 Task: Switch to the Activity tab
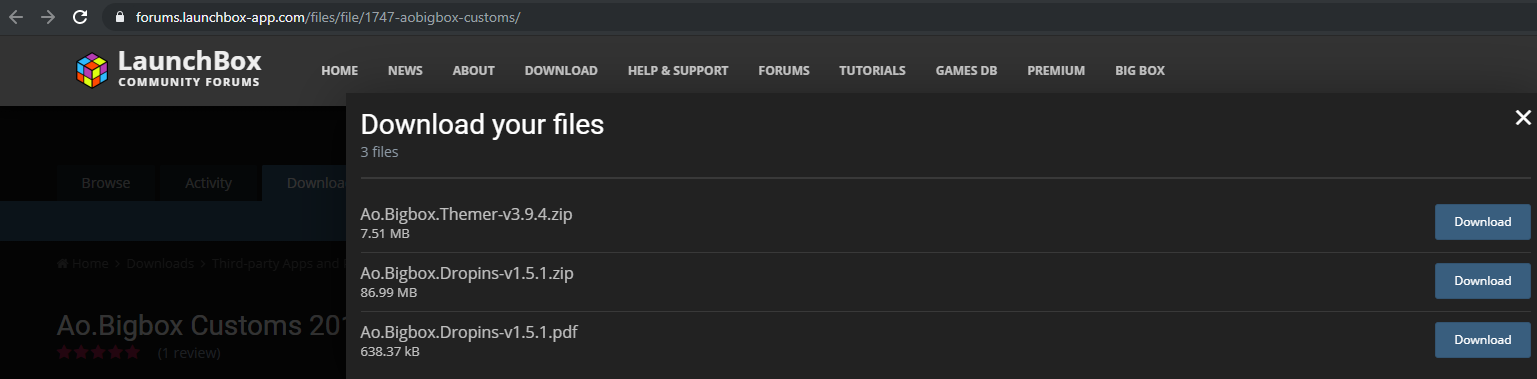coord(209,183)
